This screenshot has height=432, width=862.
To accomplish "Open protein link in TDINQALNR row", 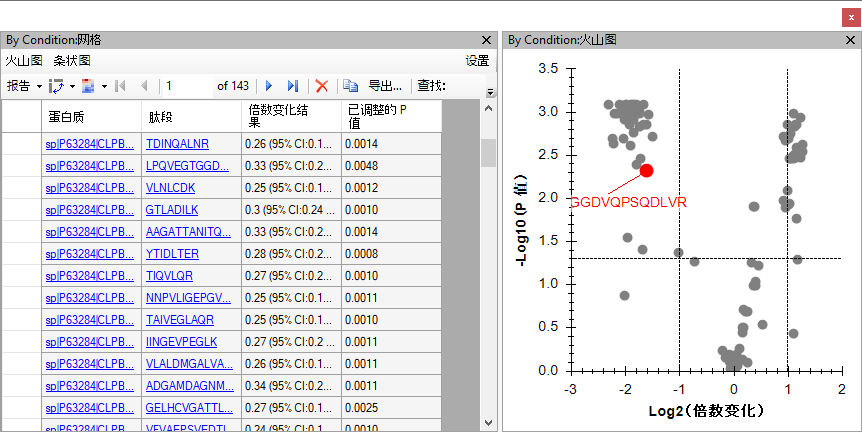I will [x=90, y=144].
